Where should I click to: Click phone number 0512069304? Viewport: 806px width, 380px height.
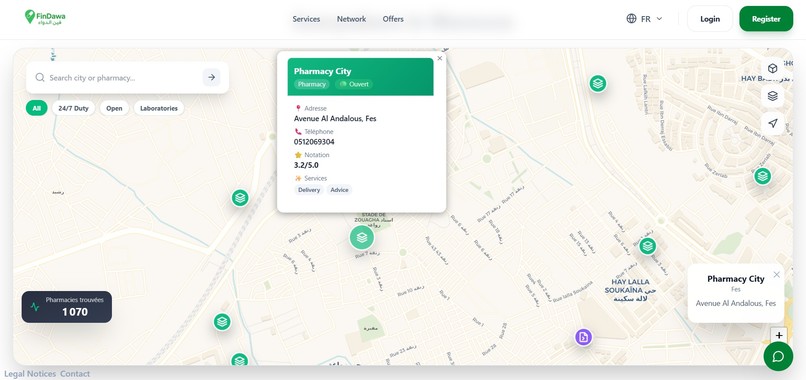point(314,142)
